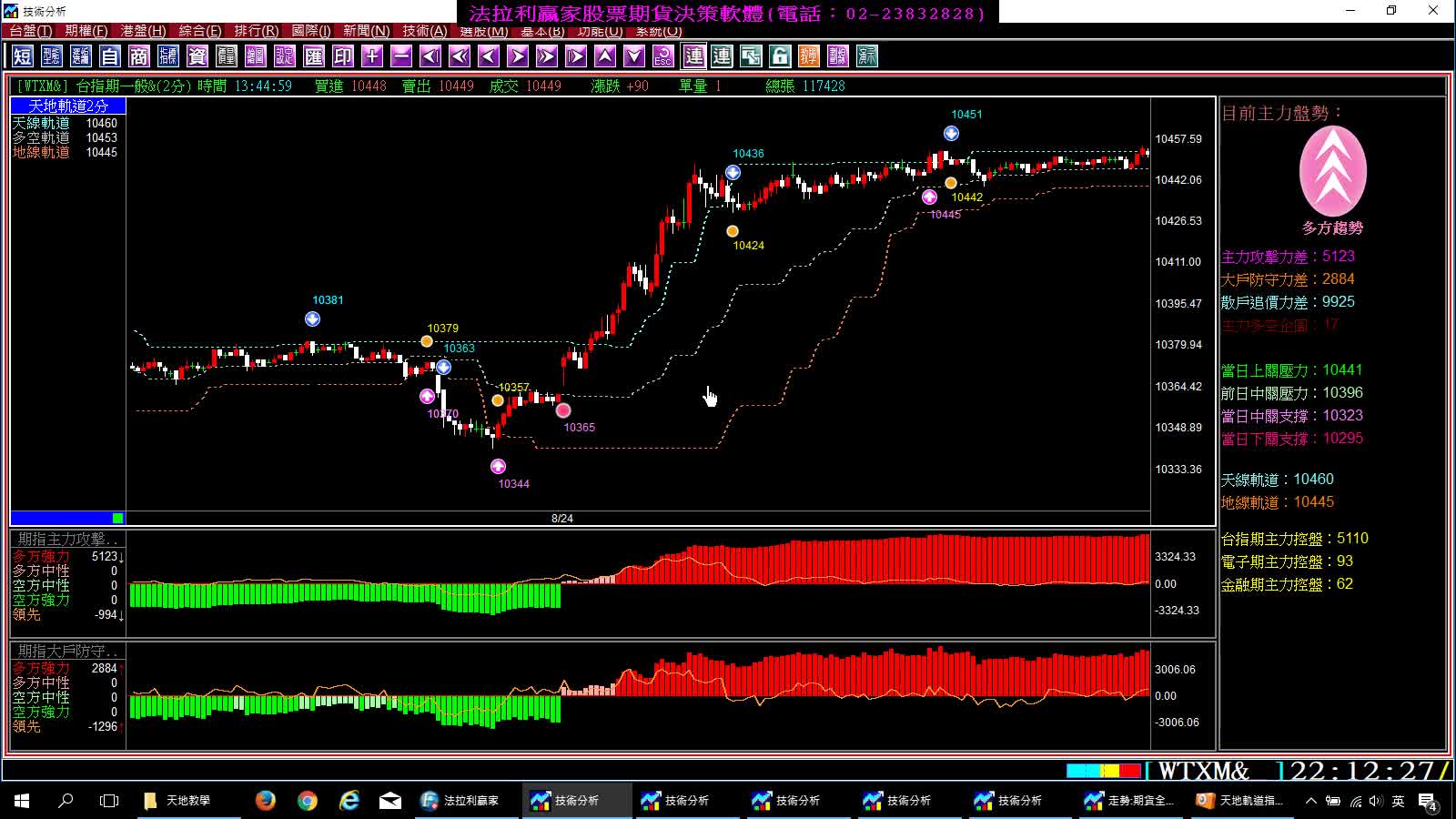The width and height of the screenshot is (1456, 819).
Task: Open the 設定 settings toolbar icon
Action: pos(285,56)
